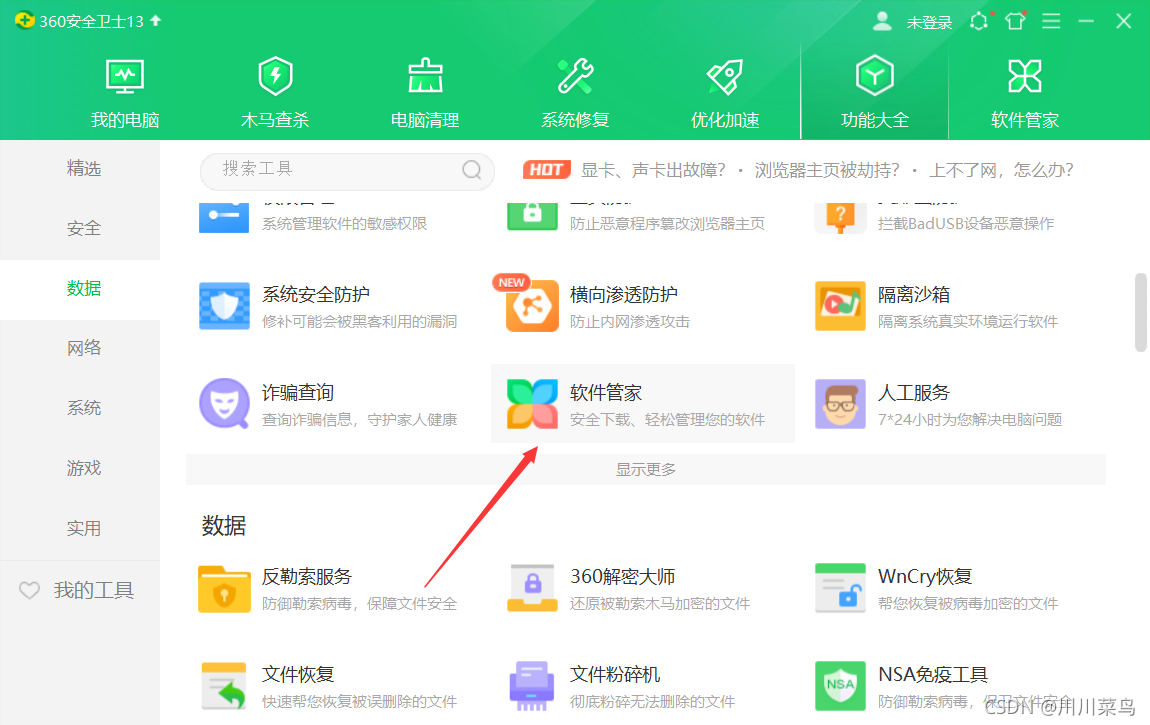Screen dimensions: 1150x725
Task: Click description 彻底粉碎无法删除的文件
Action: pos(652,702)
